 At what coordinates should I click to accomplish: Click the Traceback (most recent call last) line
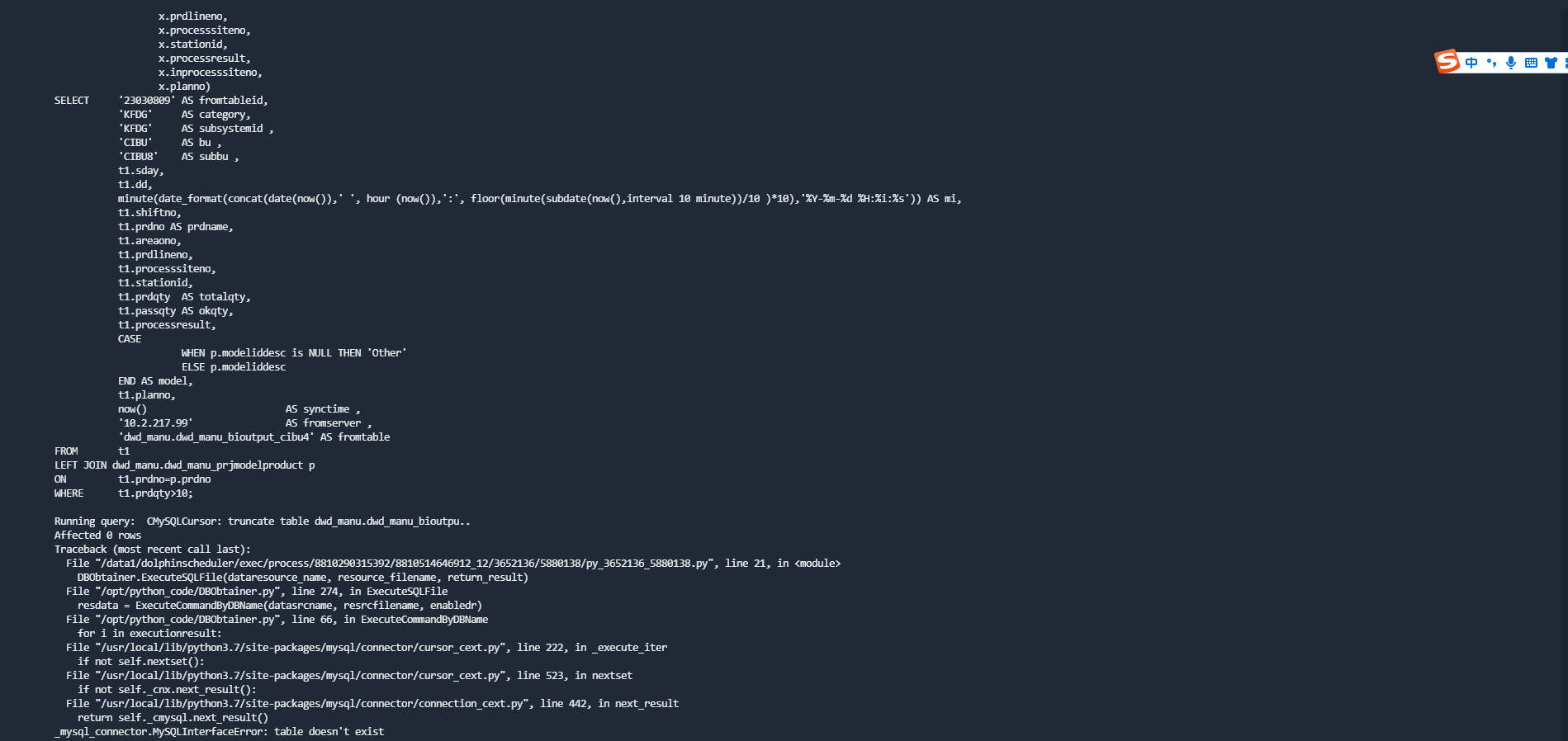click(152, 550)
